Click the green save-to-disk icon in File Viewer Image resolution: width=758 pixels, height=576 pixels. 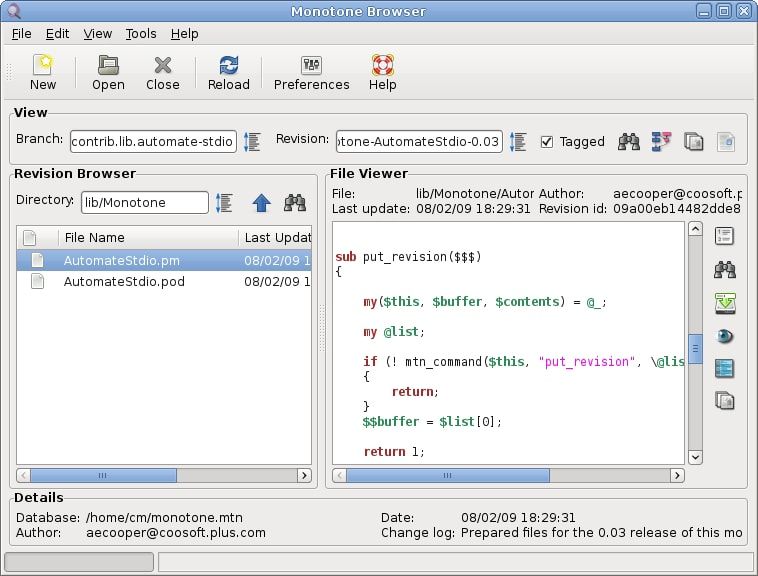coord(725,302)
